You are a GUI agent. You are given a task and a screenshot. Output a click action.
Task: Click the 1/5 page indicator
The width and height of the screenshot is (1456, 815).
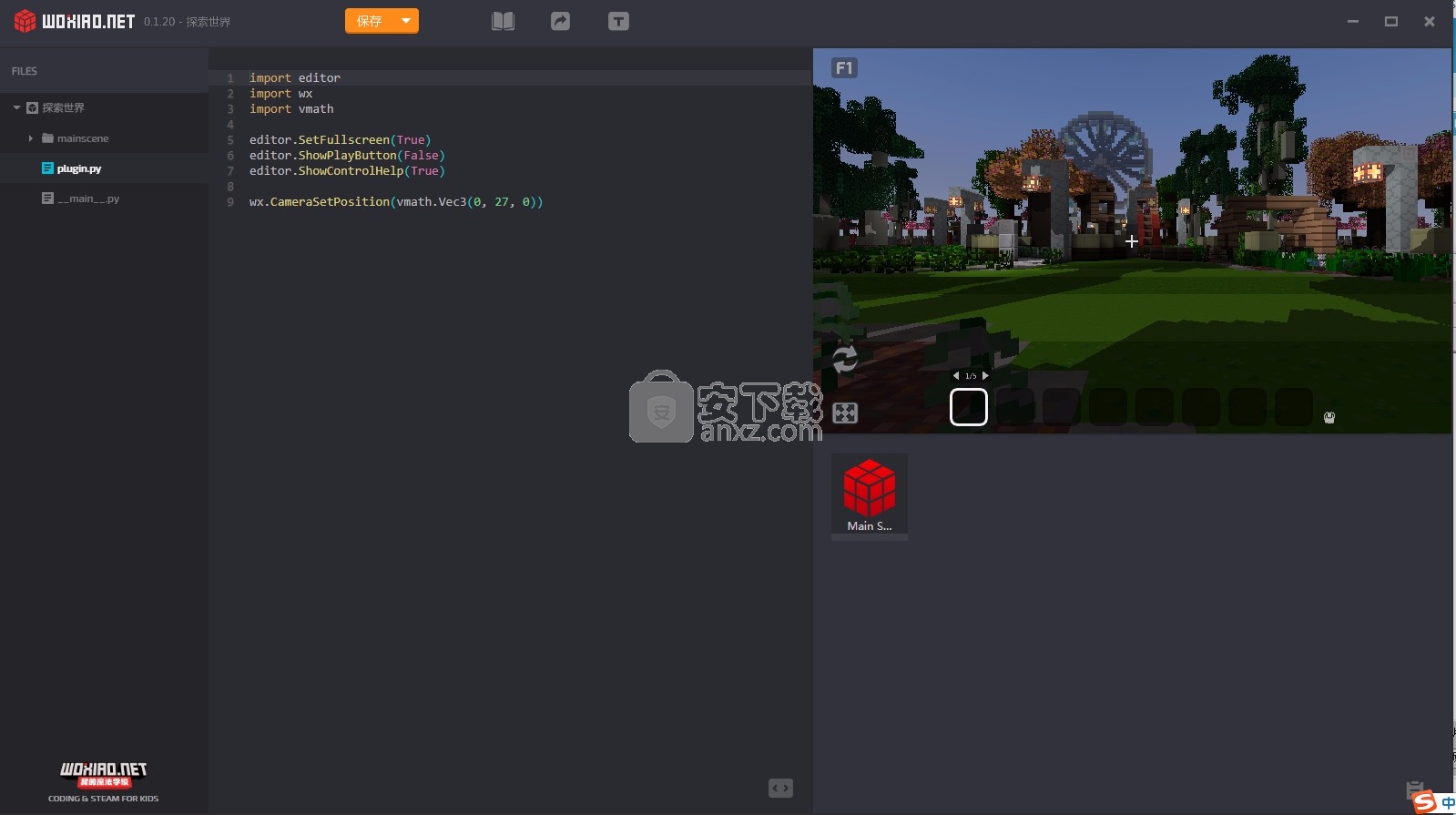(x=971, y=376)
